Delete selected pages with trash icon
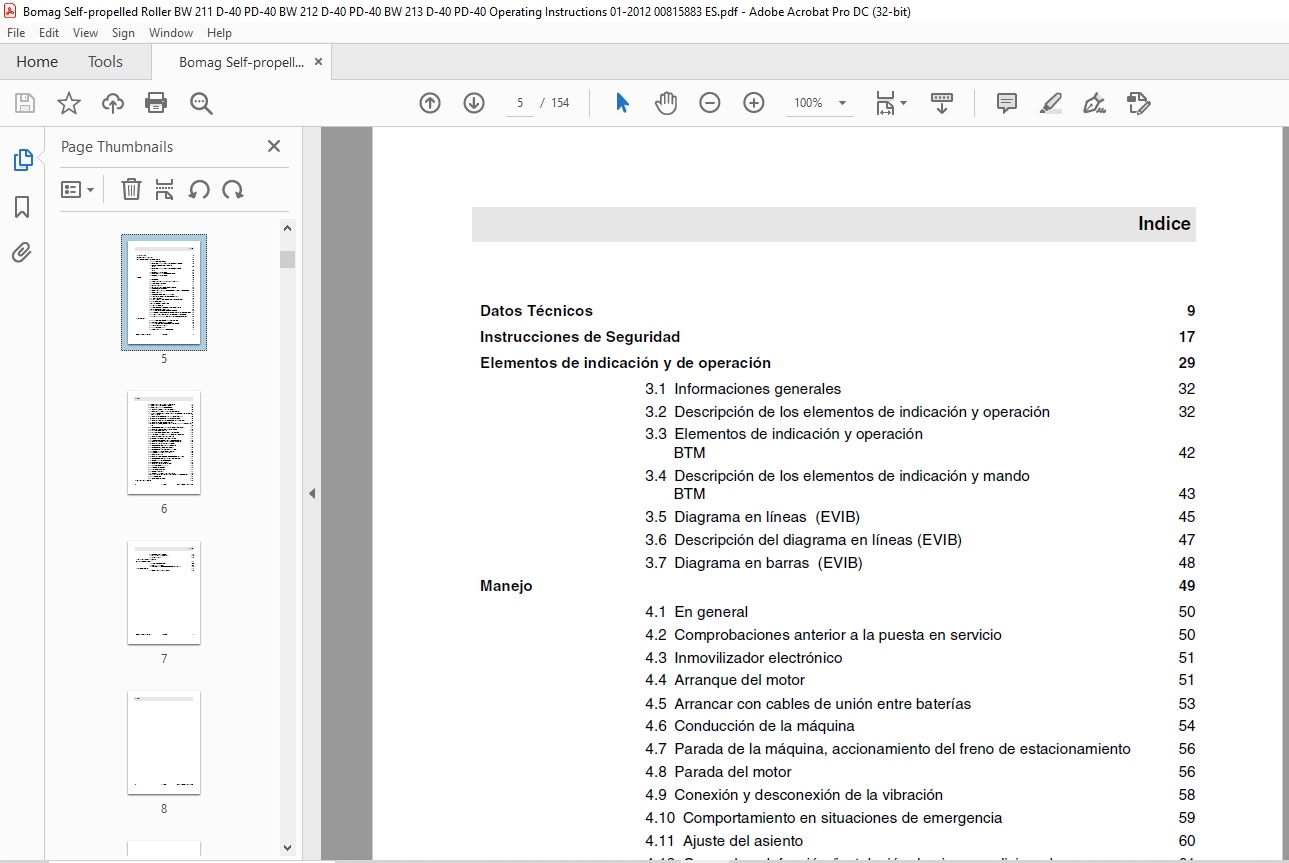This screenshot has width=1289, height=863. pyautogui.click(x=131, y=189)
